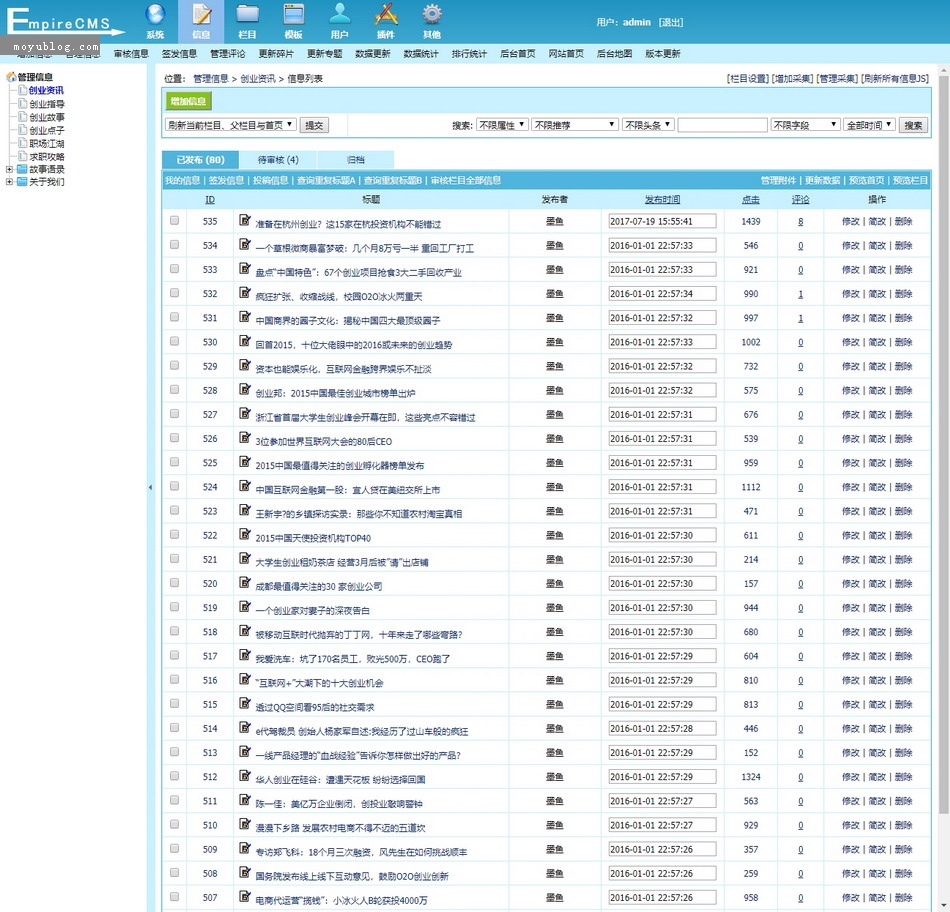Open the 插件 tools icon in top navigation
Viewport: 950px width, 912px height.
tap(386, 15)
